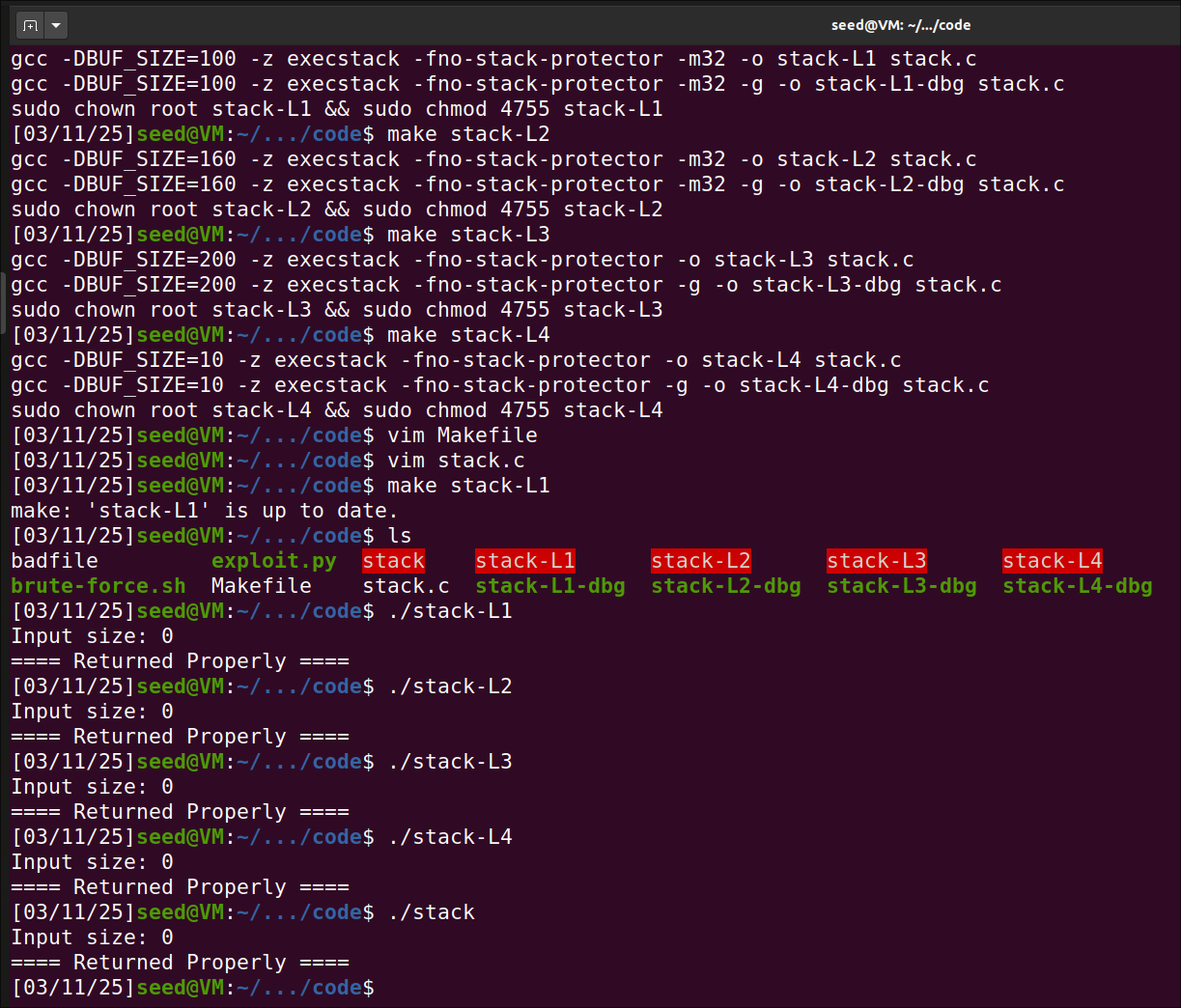This screenshot has height=1008, width=1181.
Task: Click 'Returned Properly' line under ./stack-L1
Action: [180, 661]
